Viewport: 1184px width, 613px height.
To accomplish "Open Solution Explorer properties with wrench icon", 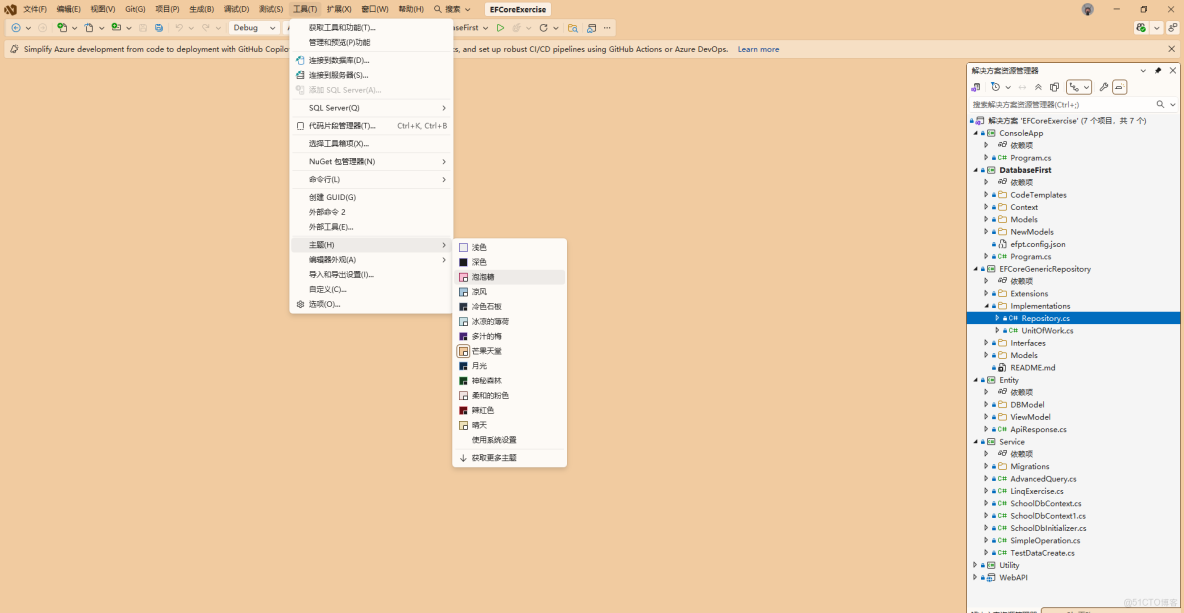I will [1104, 87].
